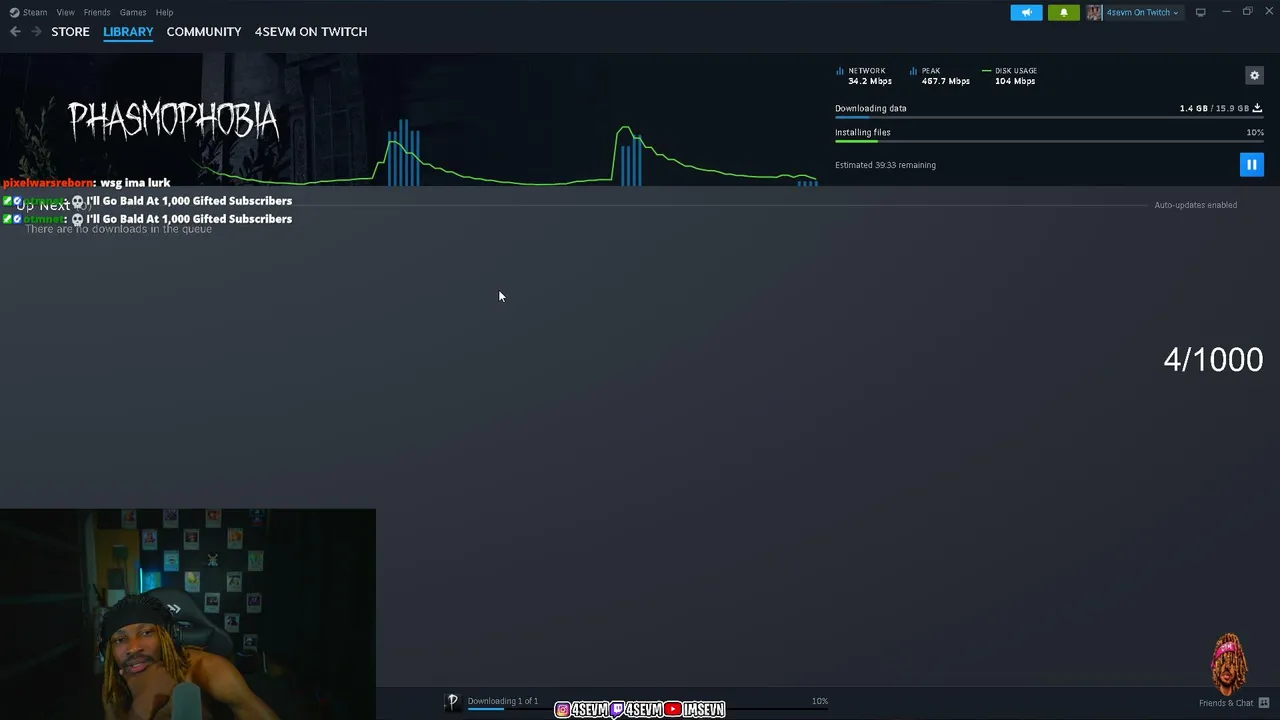
Task: Click the NETWORK 34.2 Mbps stat
Action: (864, 76)
